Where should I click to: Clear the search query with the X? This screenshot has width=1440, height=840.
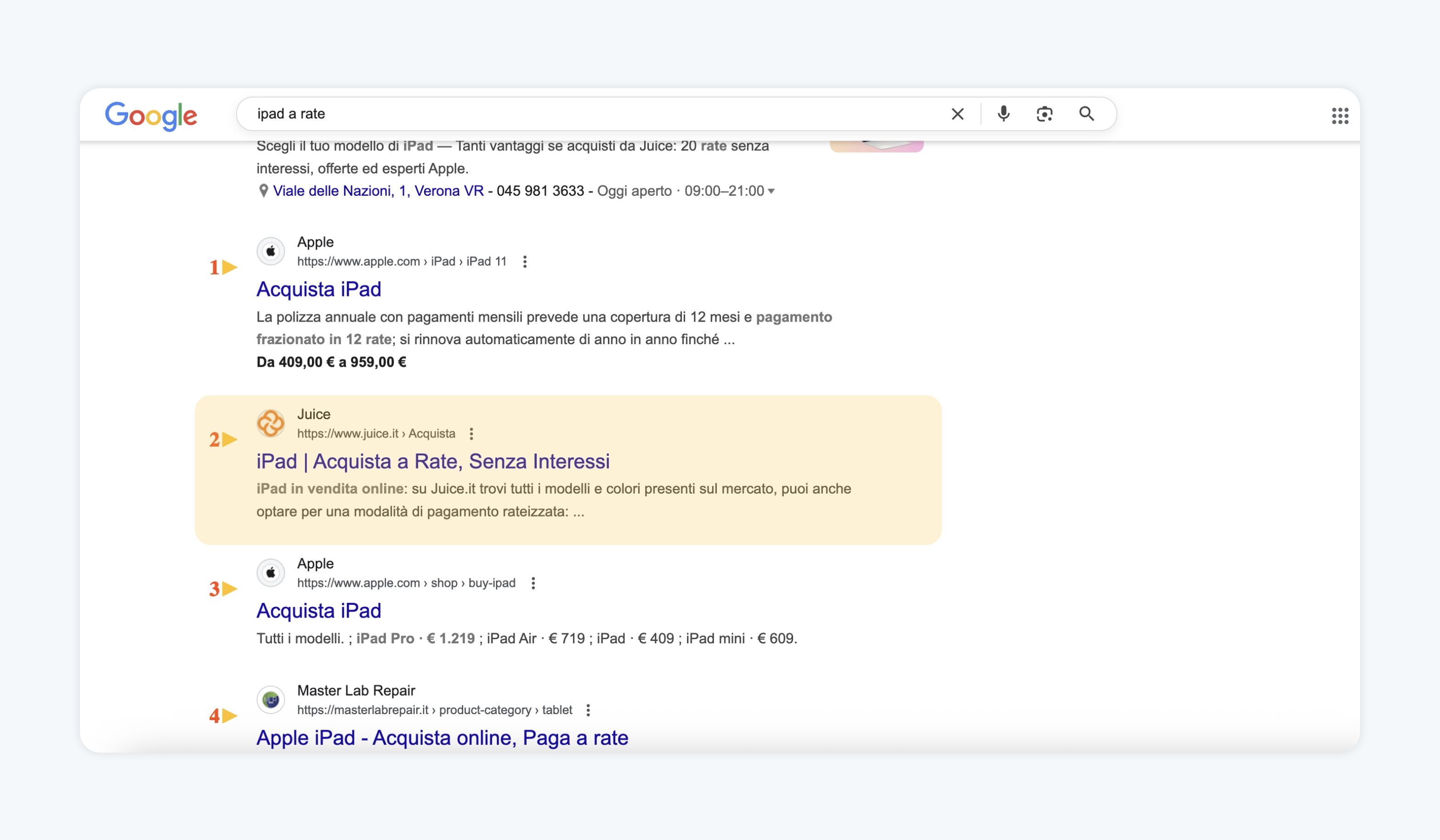tap(958, 114)
